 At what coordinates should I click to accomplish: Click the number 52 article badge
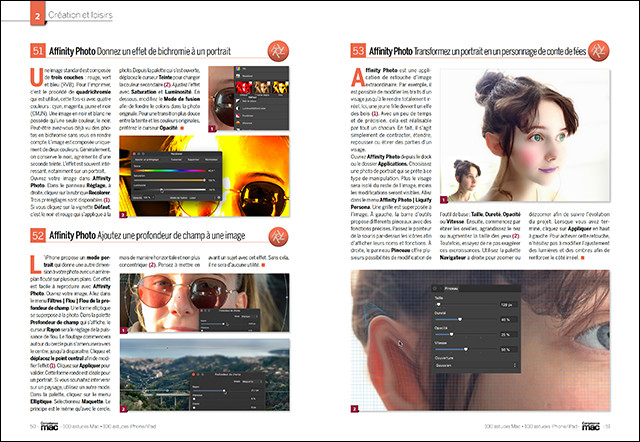coord(37,262)
